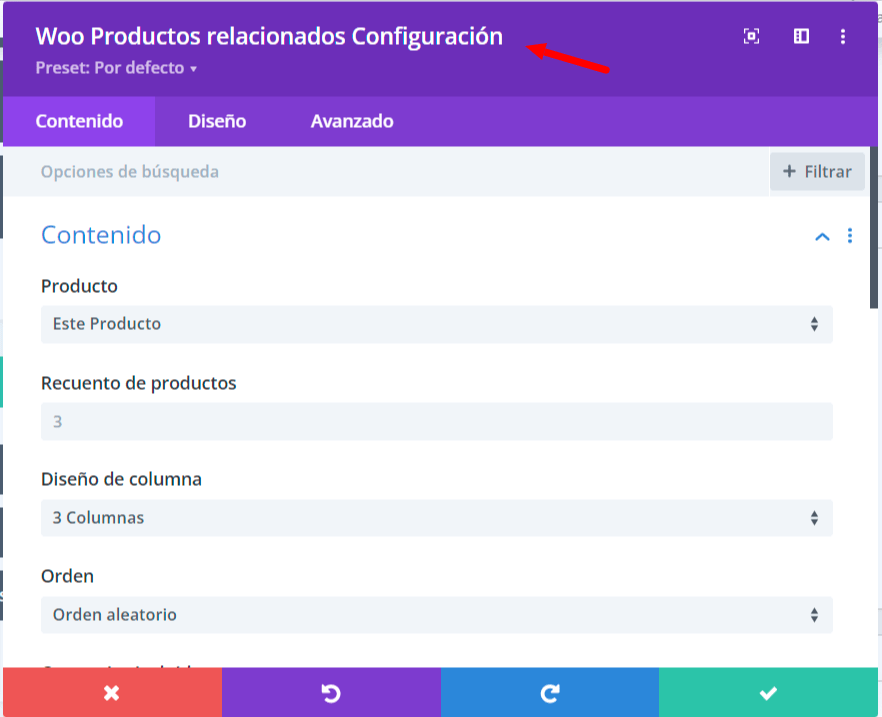Open the Producto dropdown
882x717 pixels.
pyautogui.click(x=436, y=324)
